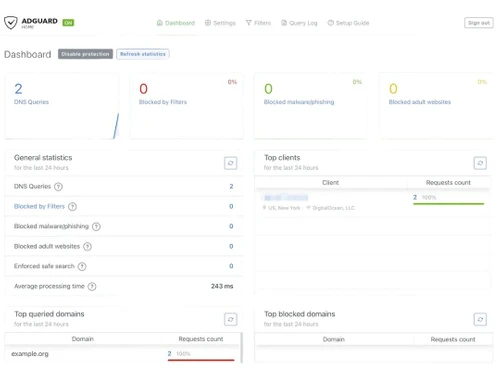Click the Settings gear icon in navigation

tap(208, 23)
